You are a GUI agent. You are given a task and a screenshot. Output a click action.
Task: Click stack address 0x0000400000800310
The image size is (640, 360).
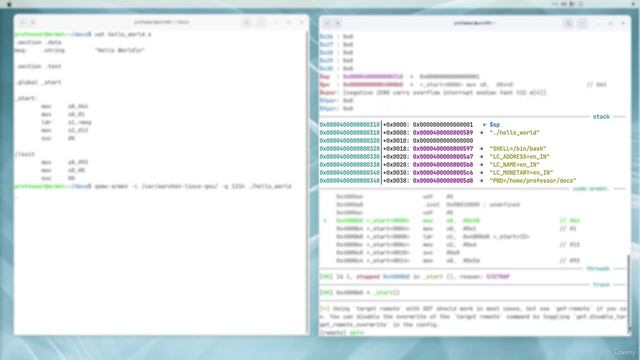[349, 124]
